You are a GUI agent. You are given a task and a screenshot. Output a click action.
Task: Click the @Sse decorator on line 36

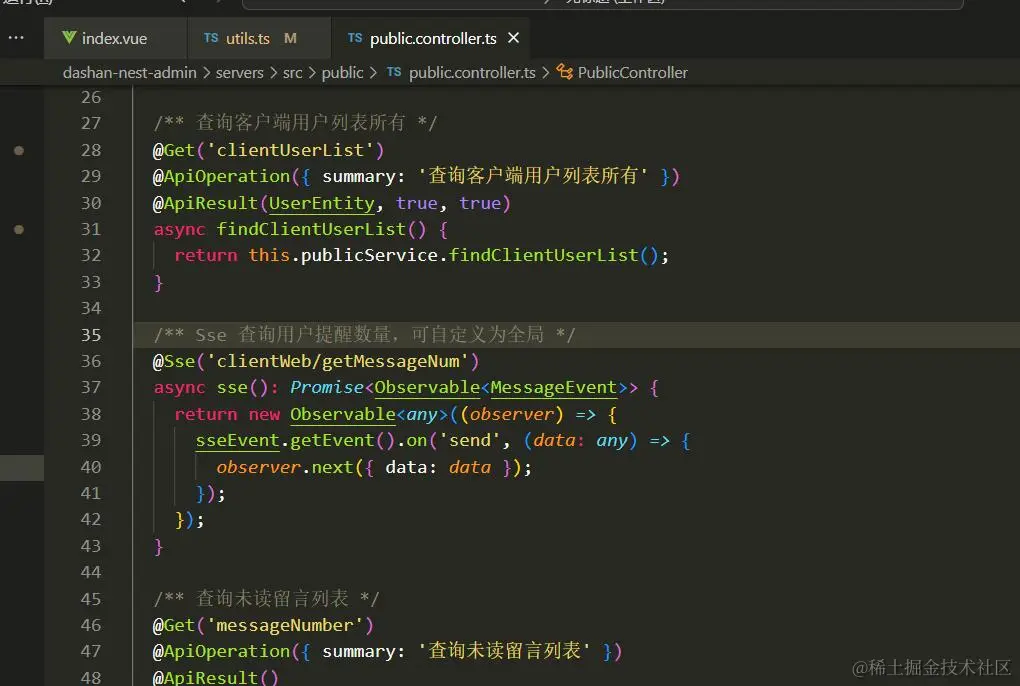[x=174, y=361]
